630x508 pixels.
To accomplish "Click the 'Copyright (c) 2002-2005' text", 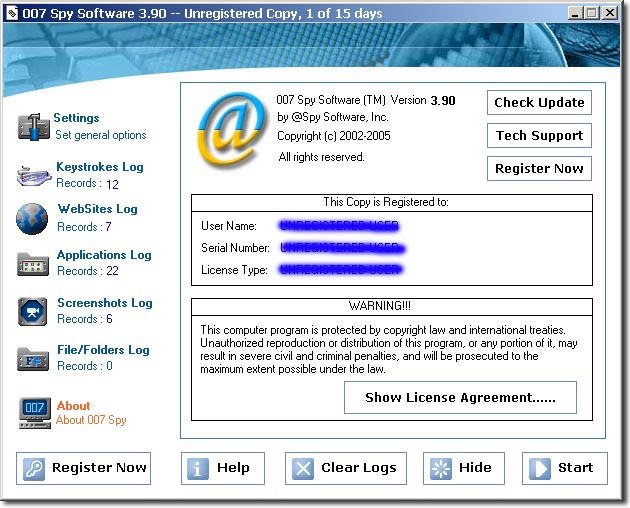I will [x=333, y=136].
